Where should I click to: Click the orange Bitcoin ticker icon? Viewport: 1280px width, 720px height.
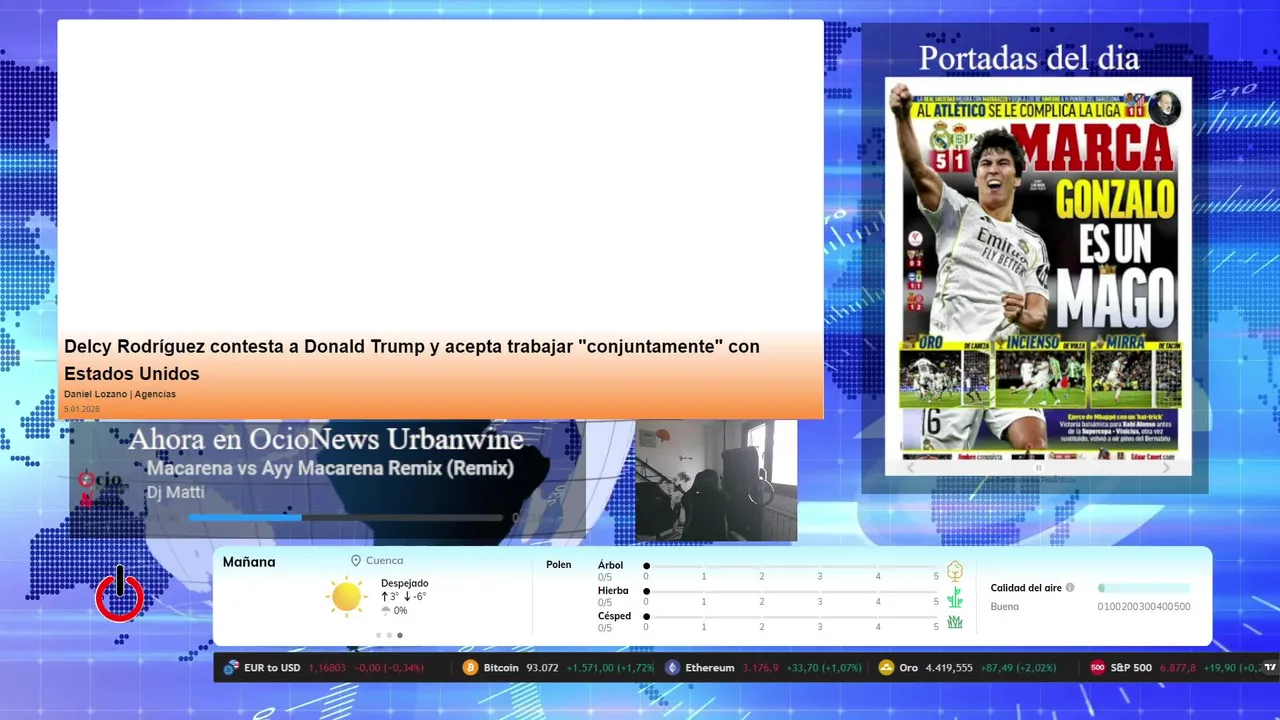click(470, 668)
